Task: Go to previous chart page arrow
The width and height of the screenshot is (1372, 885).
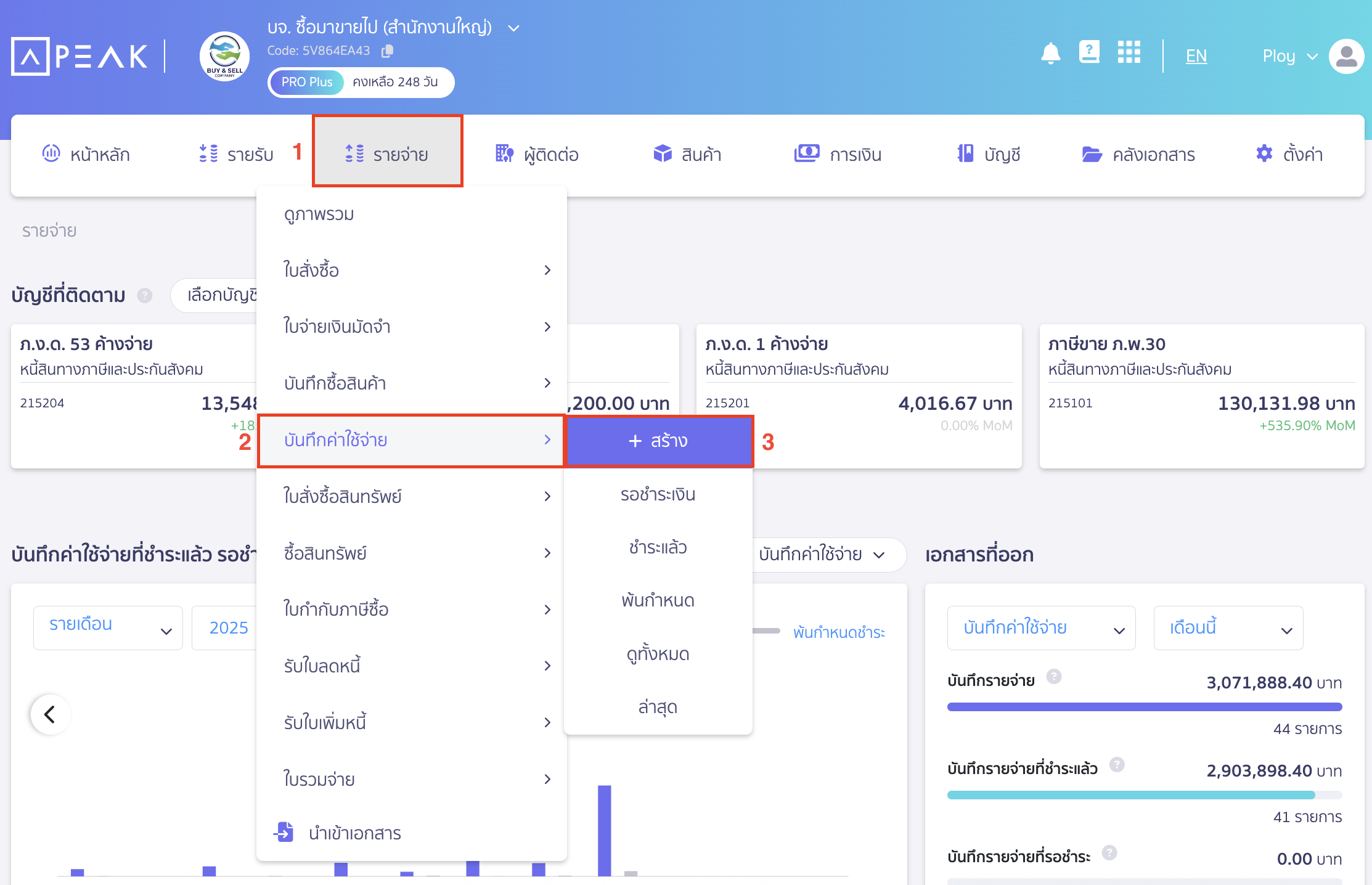Action: [50, 714]
